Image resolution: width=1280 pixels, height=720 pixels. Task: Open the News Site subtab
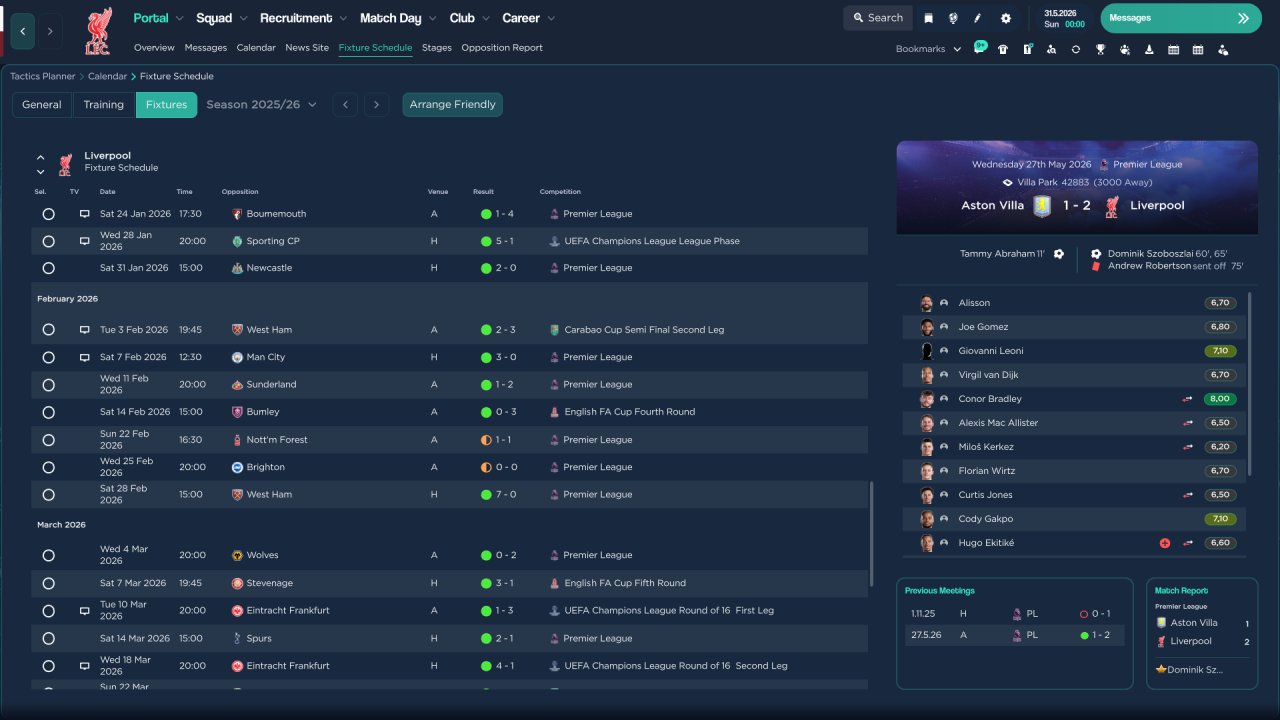(307, 47)
